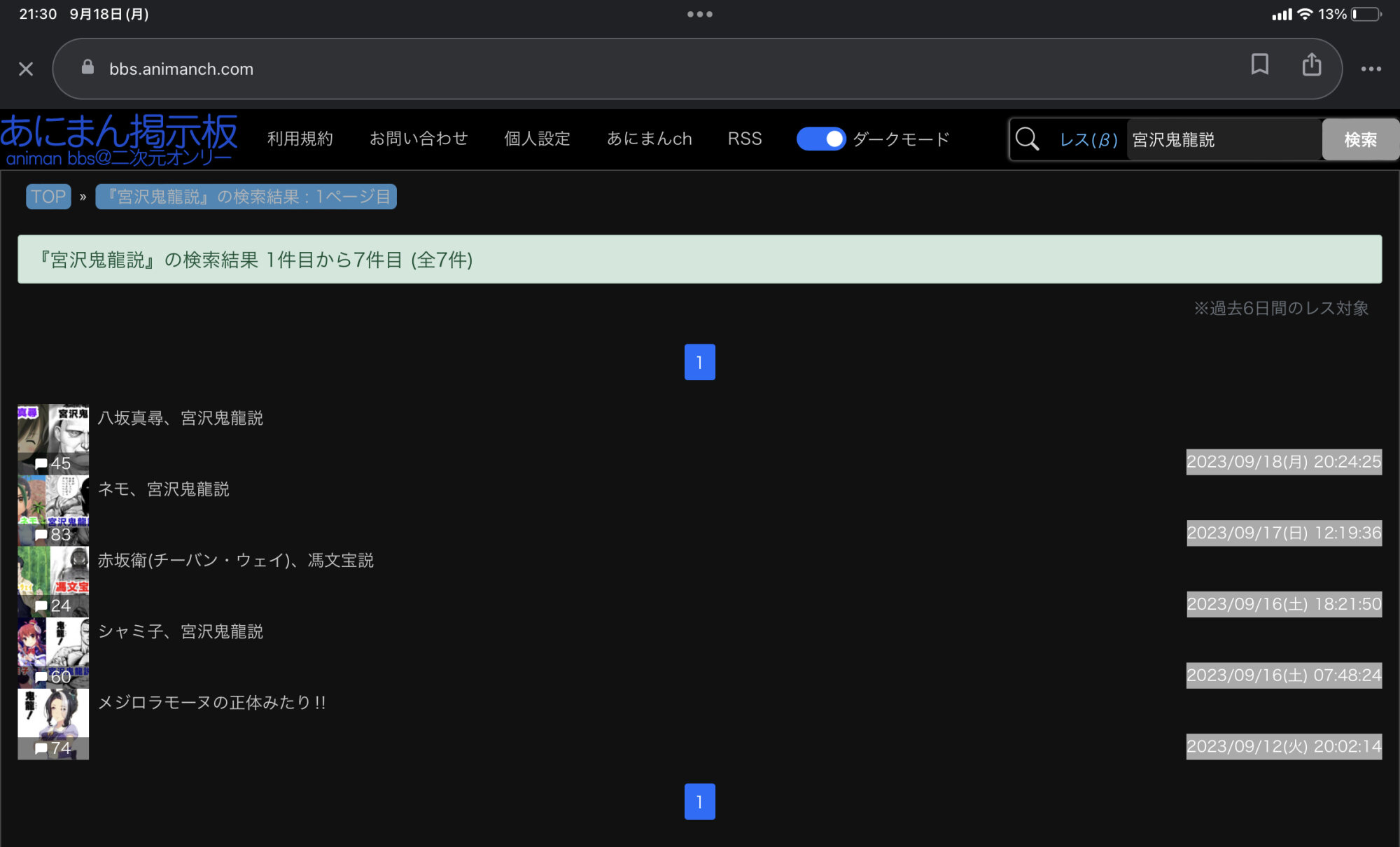Tap the lock icon beside the URL
Image resolution: width=1400 pixels, height=847 pixels.
tap(87, 67)
